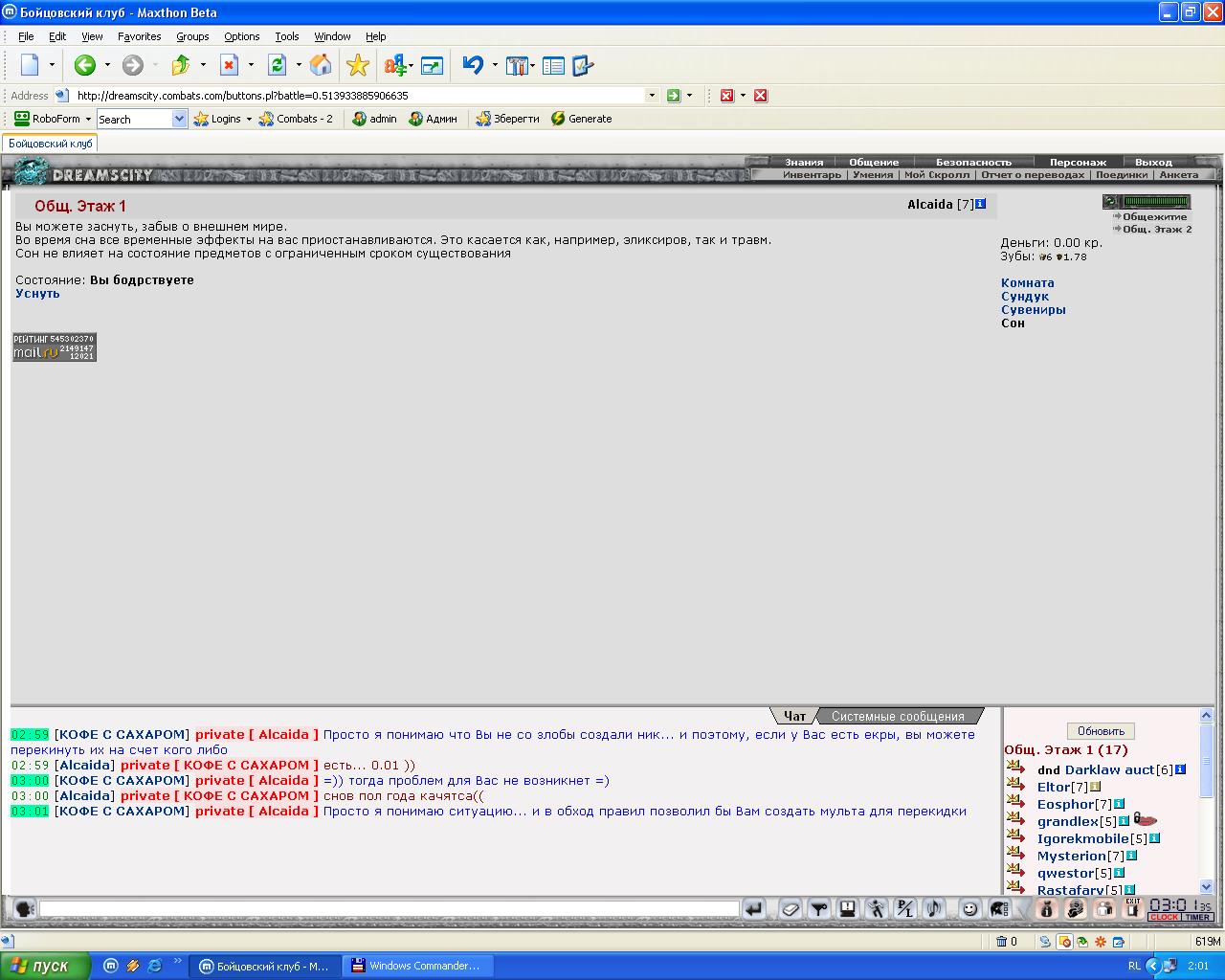Click the fullscreen window toolbar icon
This screenshot has width=1225, height=980.
pos(433,65)
